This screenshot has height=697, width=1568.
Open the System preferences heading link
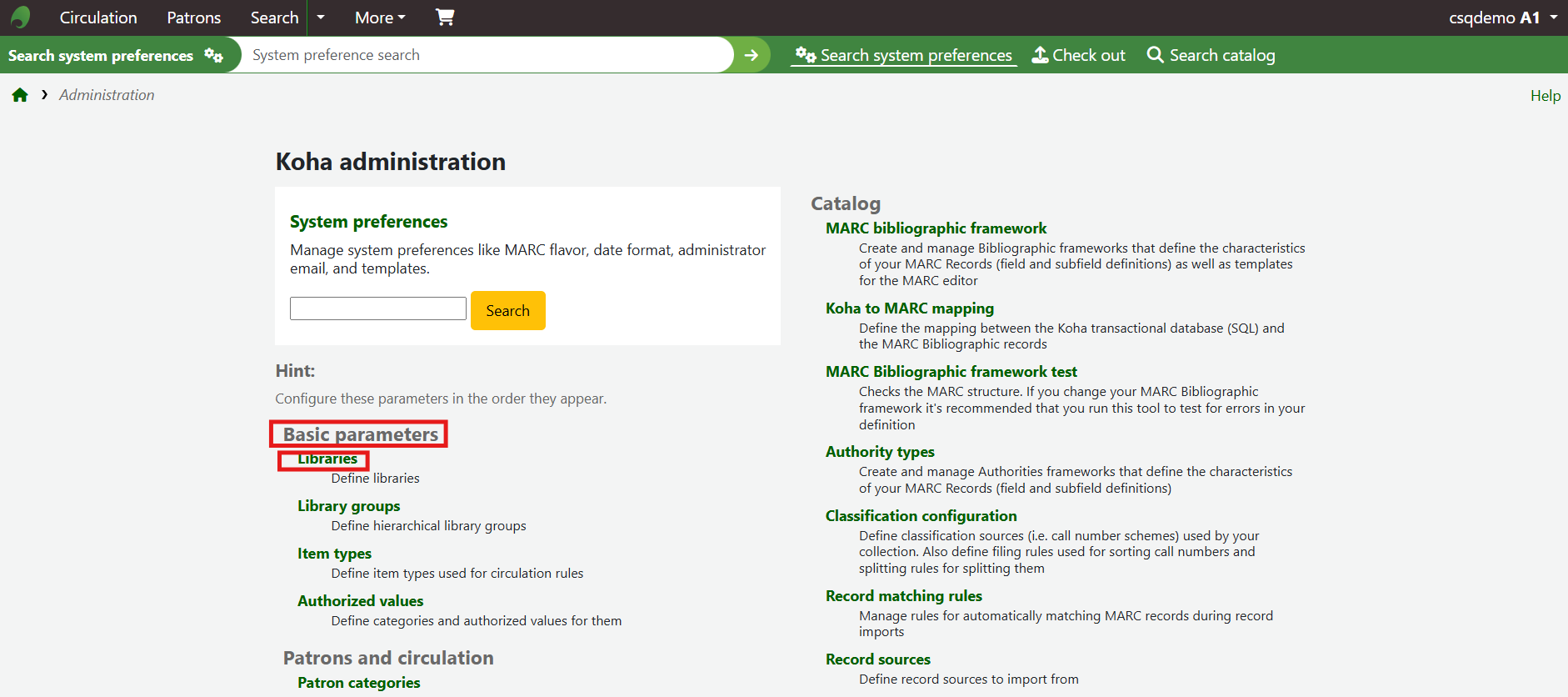tap(368, 222)
